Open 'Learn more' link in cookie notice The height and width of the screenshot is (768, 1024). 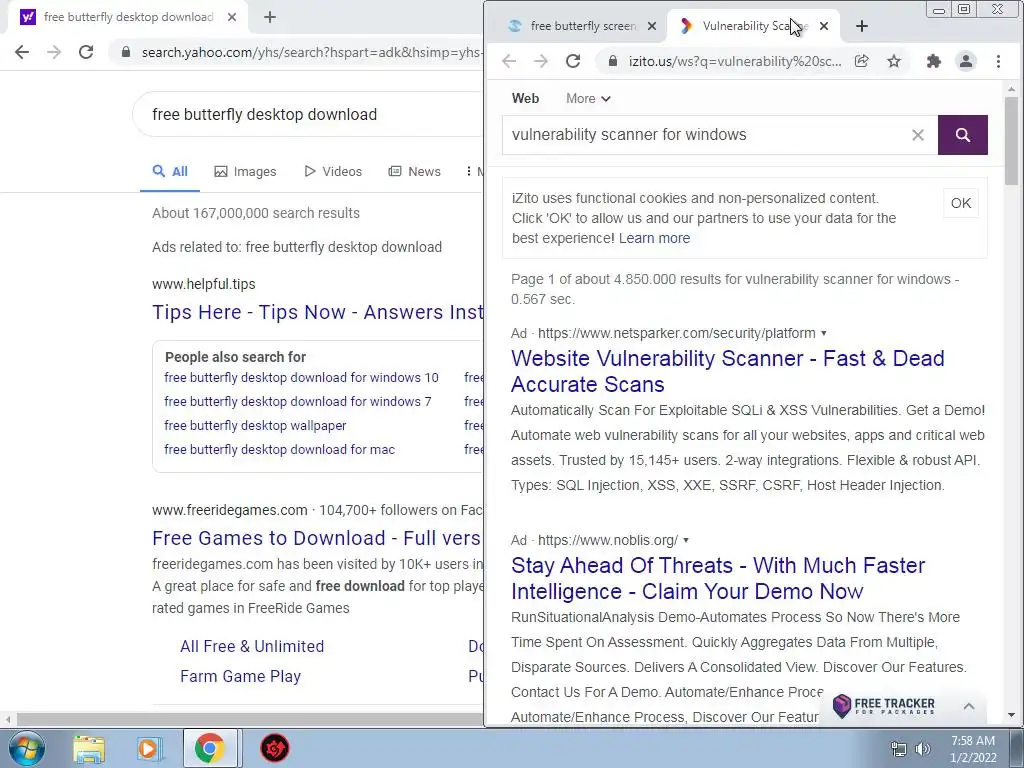(x=654, y=238)
